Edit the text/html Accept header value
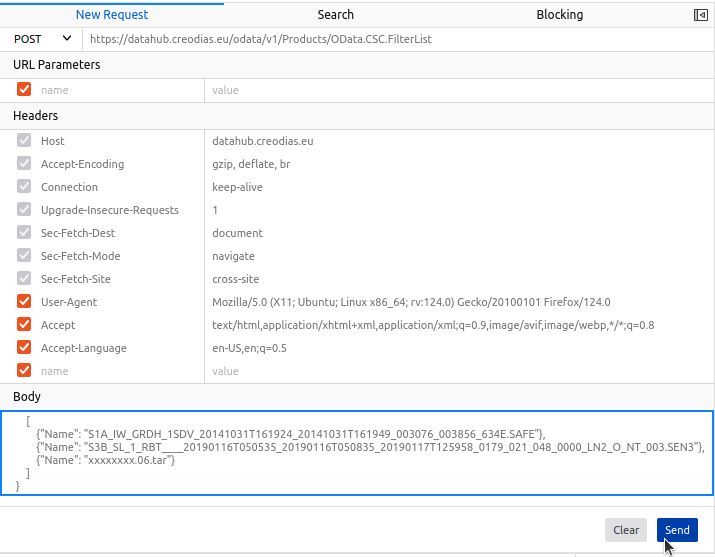This screenshot has width=715, height=557. tap(433, 325)
